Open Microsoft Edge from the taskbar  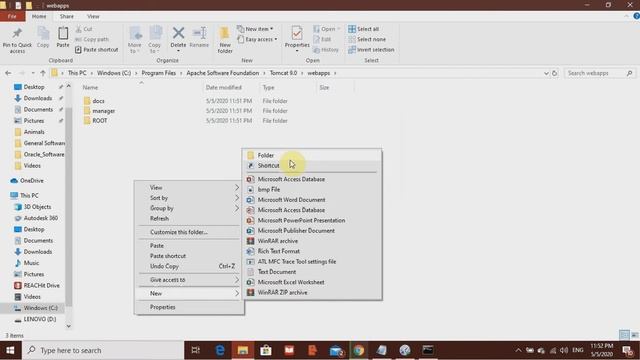(220, 350)
